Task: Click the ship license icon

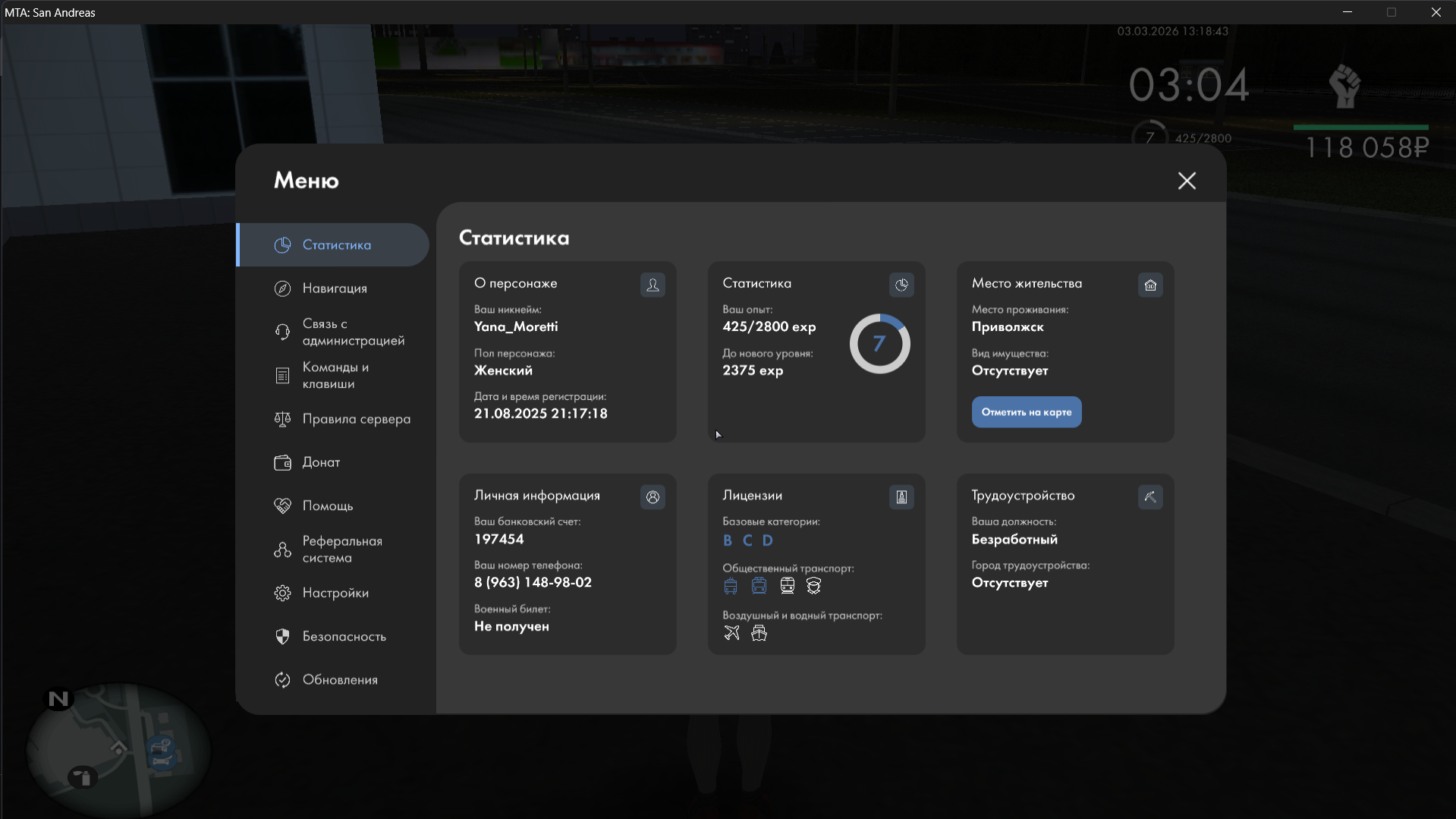Action: [x=759, y=633]
